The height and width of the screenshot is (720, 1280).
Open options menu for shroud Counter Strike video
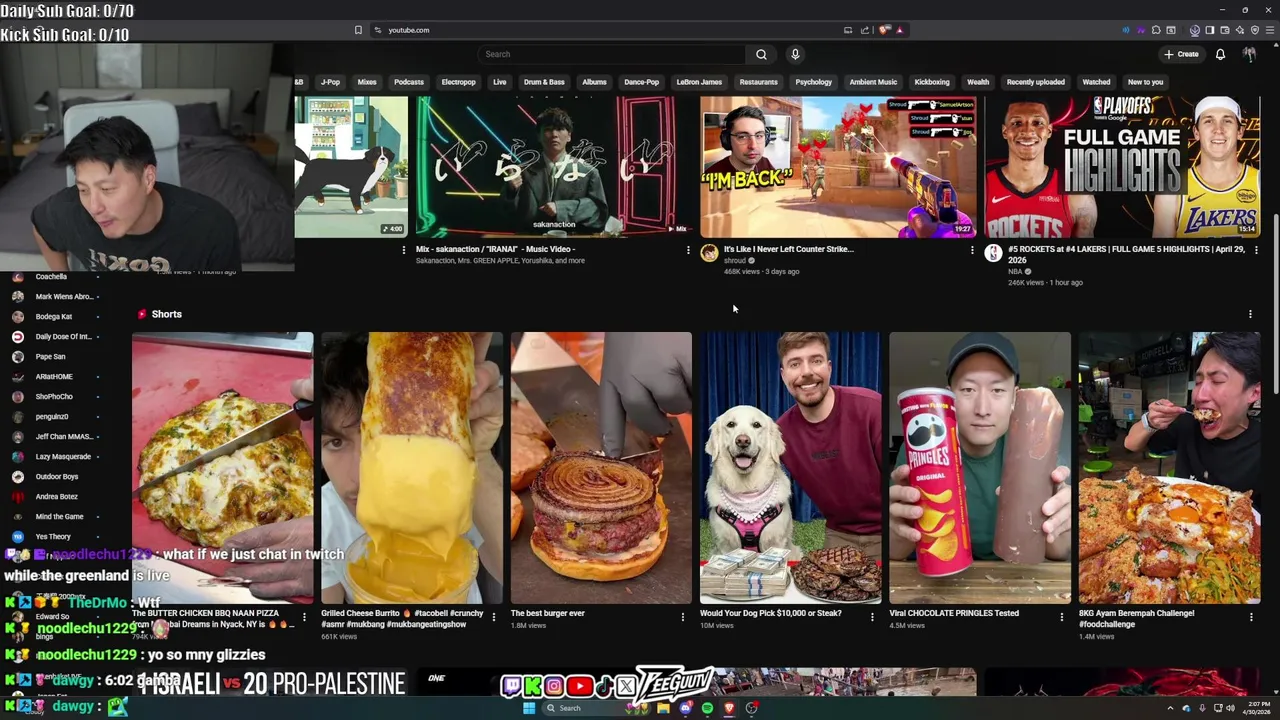click(x=972, y=250)
